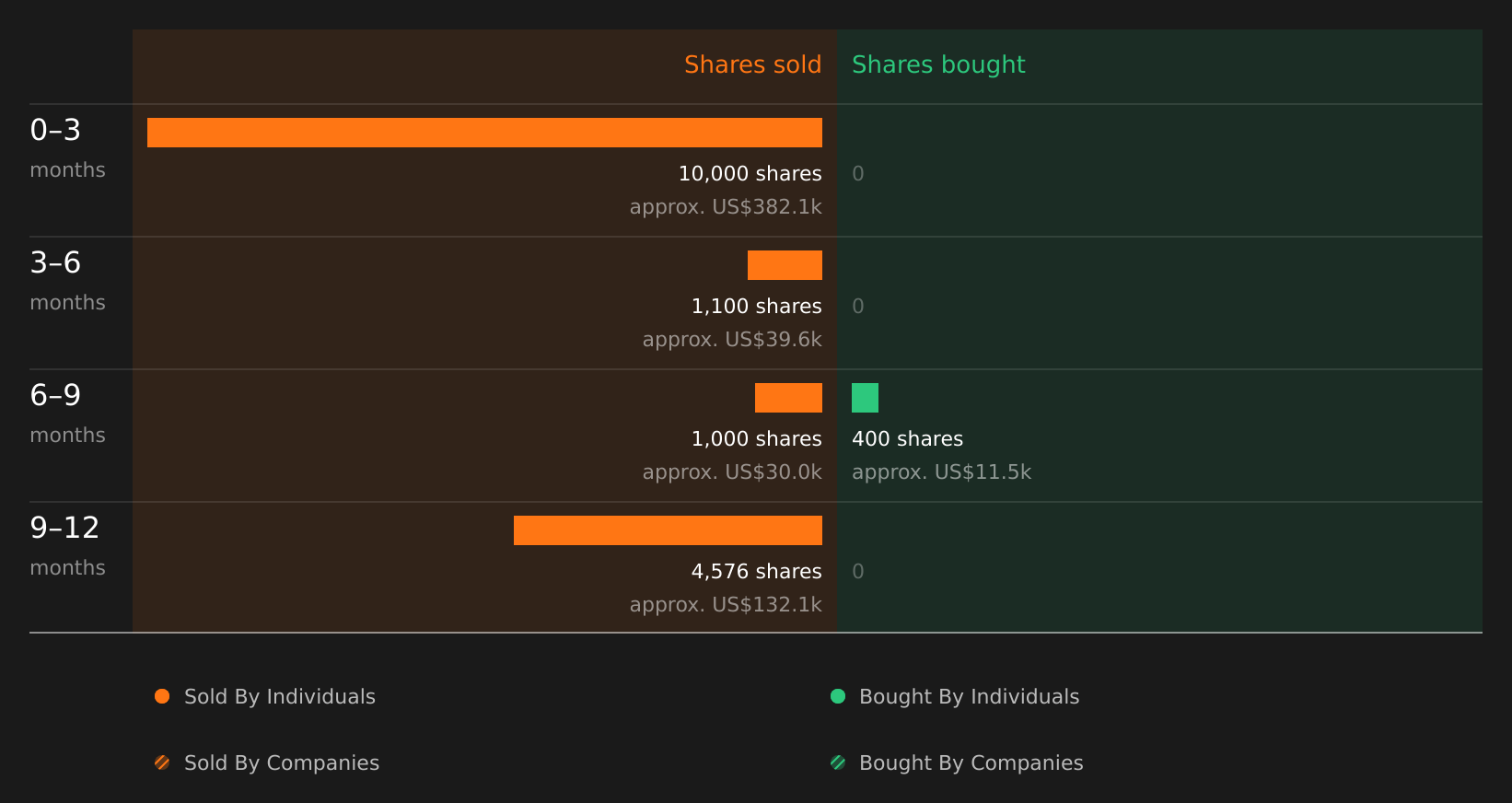Viewport: 1512px width, 803px height.
Task: Click the bought 0 in 0–3 months row
Action: (858, 174)
